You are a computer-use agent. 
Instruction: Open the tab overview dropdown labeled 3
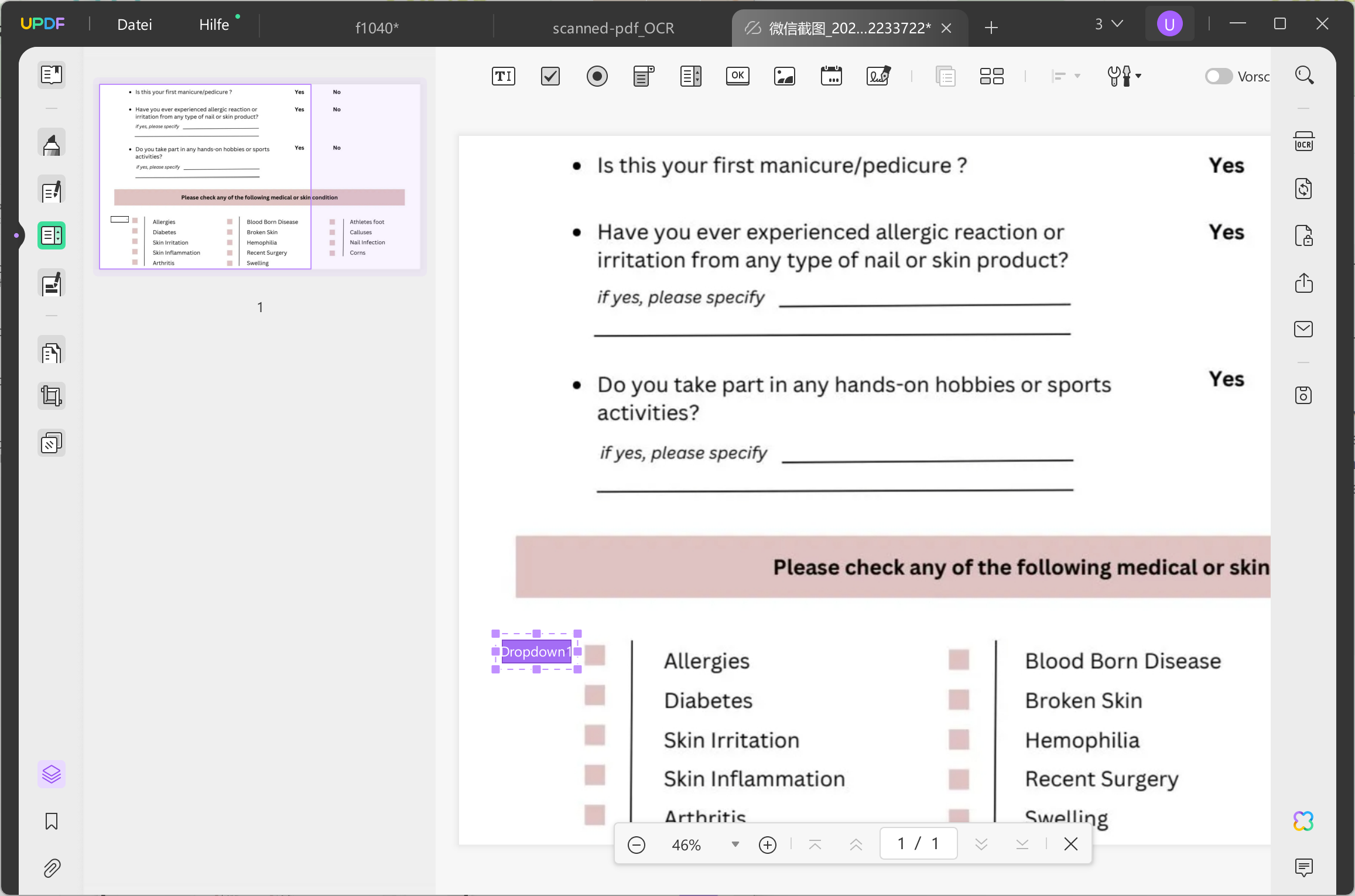(x=1108, y=23)
